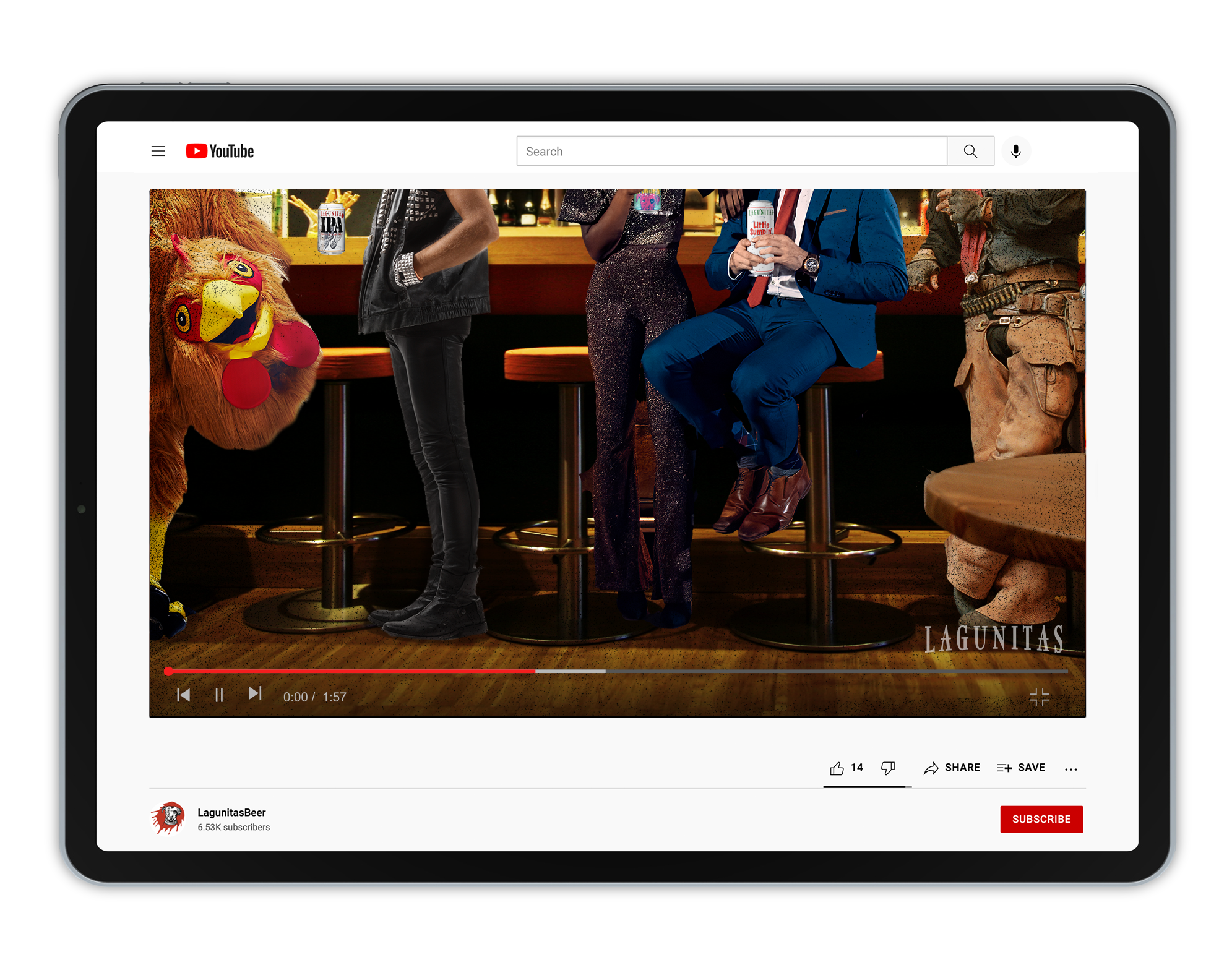
Task: Exit fullscreen mode
Action: pos(1039,697)
